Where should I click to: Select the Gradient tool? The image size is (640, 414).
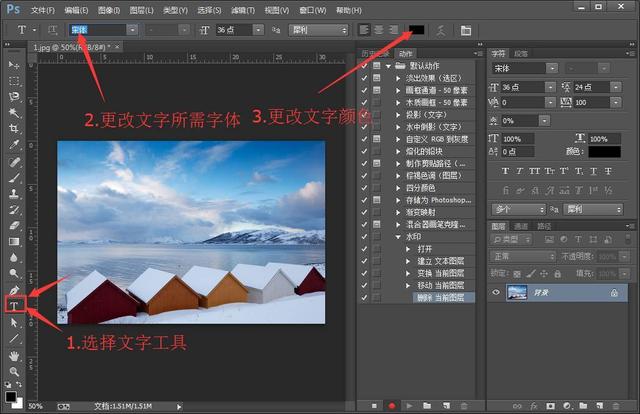coord(14,242)
